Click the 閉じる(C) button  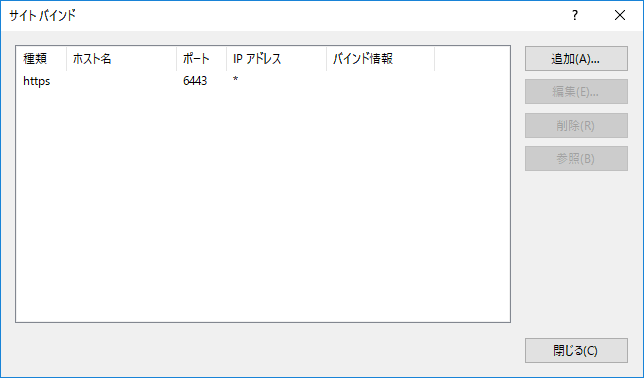576,350
